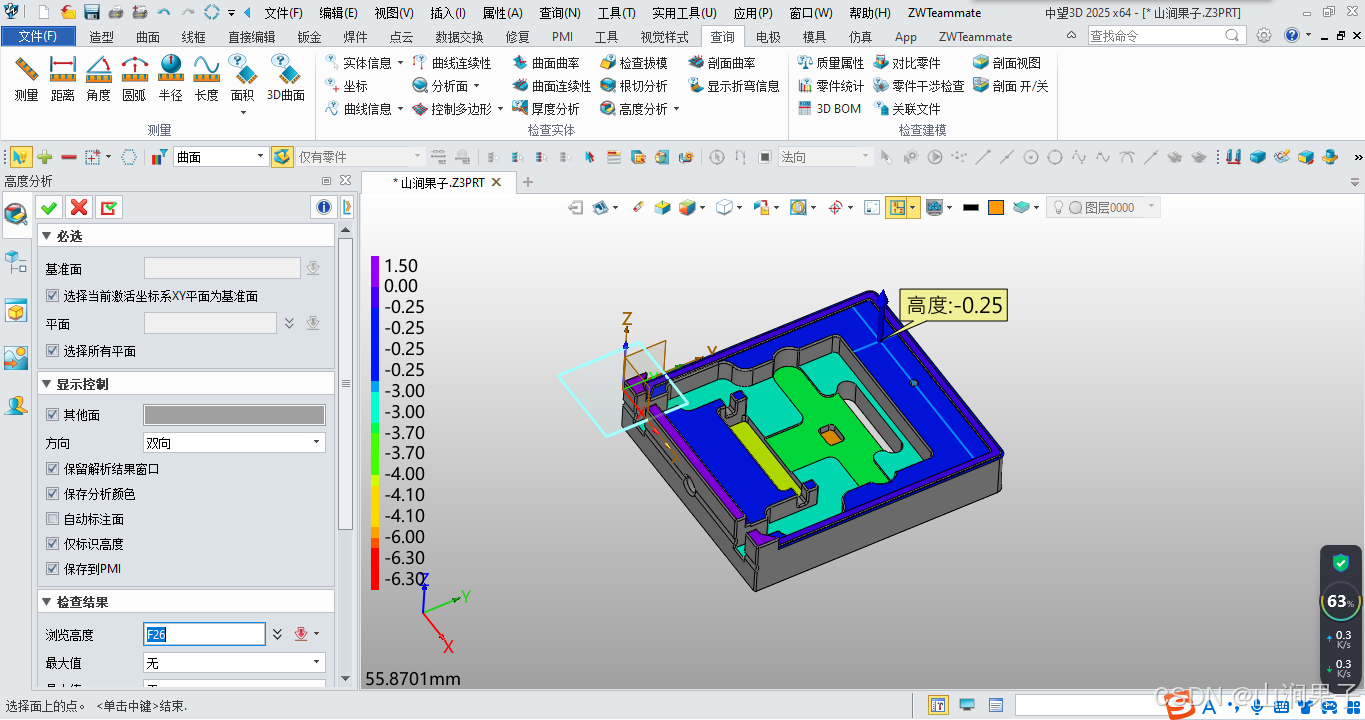Toggle 保存到PMI checkbox
1365x720 pixels.
click(x=53, y=569)
